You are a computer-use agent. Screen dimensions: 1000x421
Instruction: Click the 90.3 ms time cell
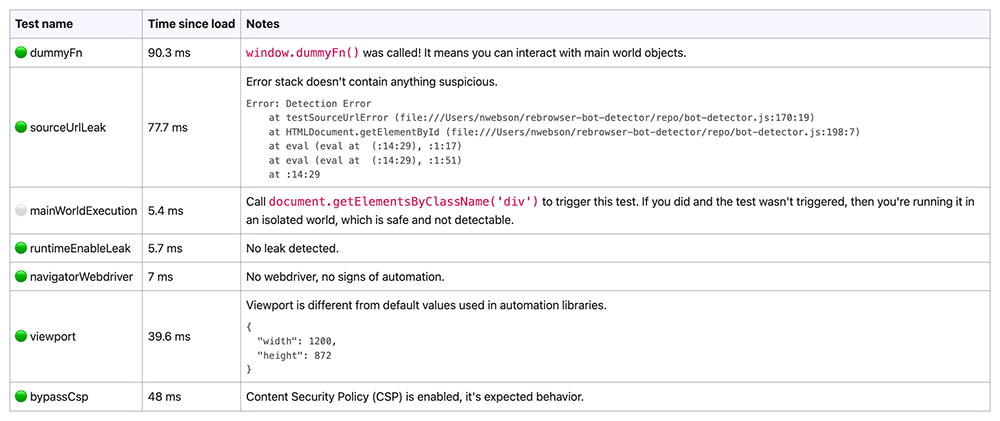click(169, 54)
